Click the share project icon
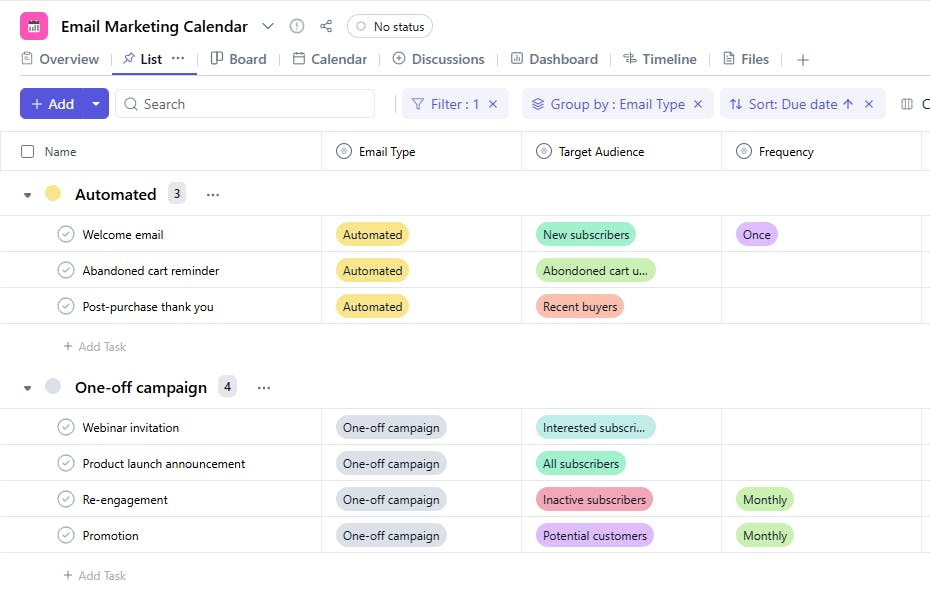This screenshot has height=600, width=930. [x=326, y=27]
